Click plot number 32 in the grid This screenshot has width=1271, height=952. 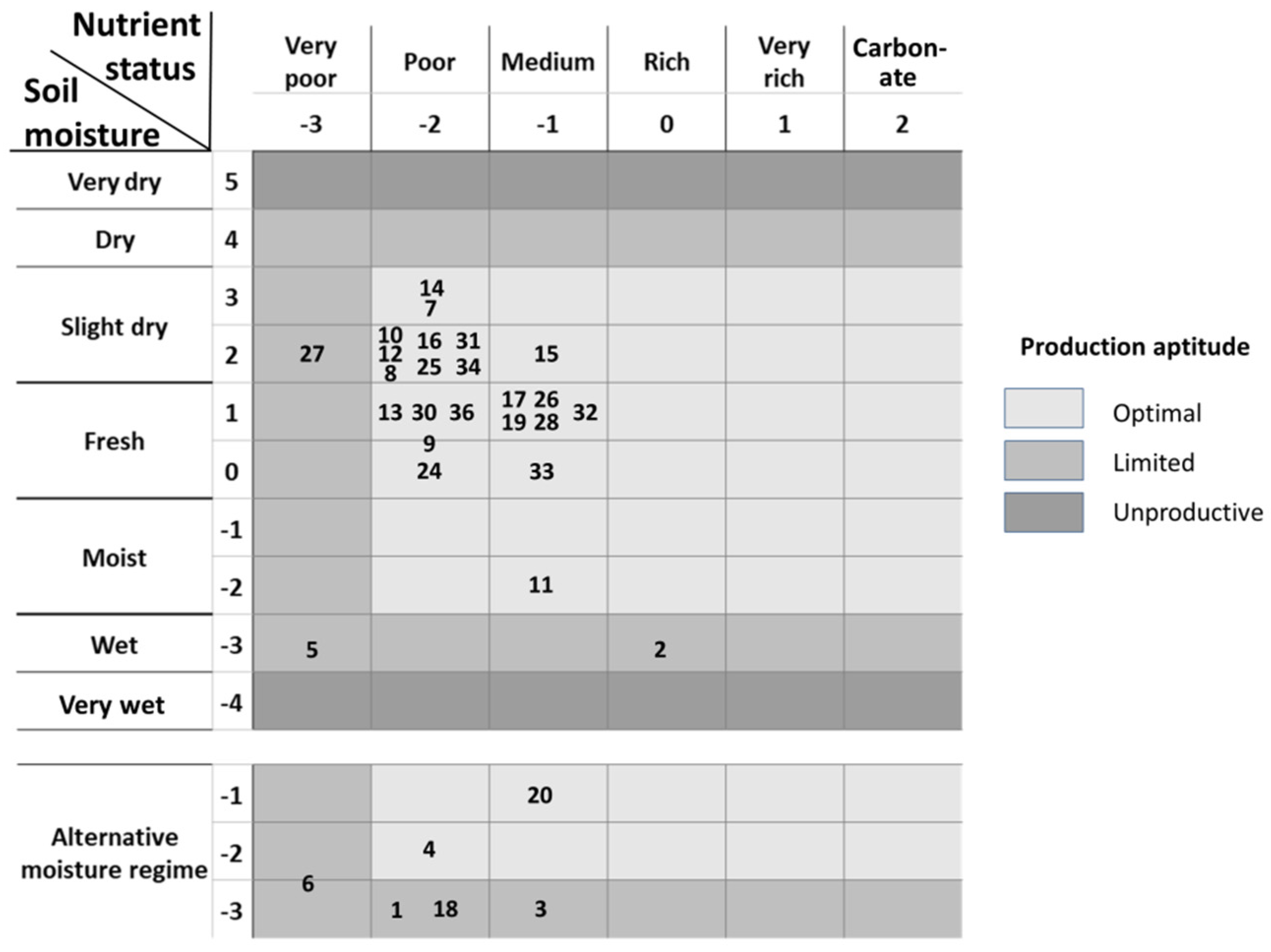pos(585,412)
